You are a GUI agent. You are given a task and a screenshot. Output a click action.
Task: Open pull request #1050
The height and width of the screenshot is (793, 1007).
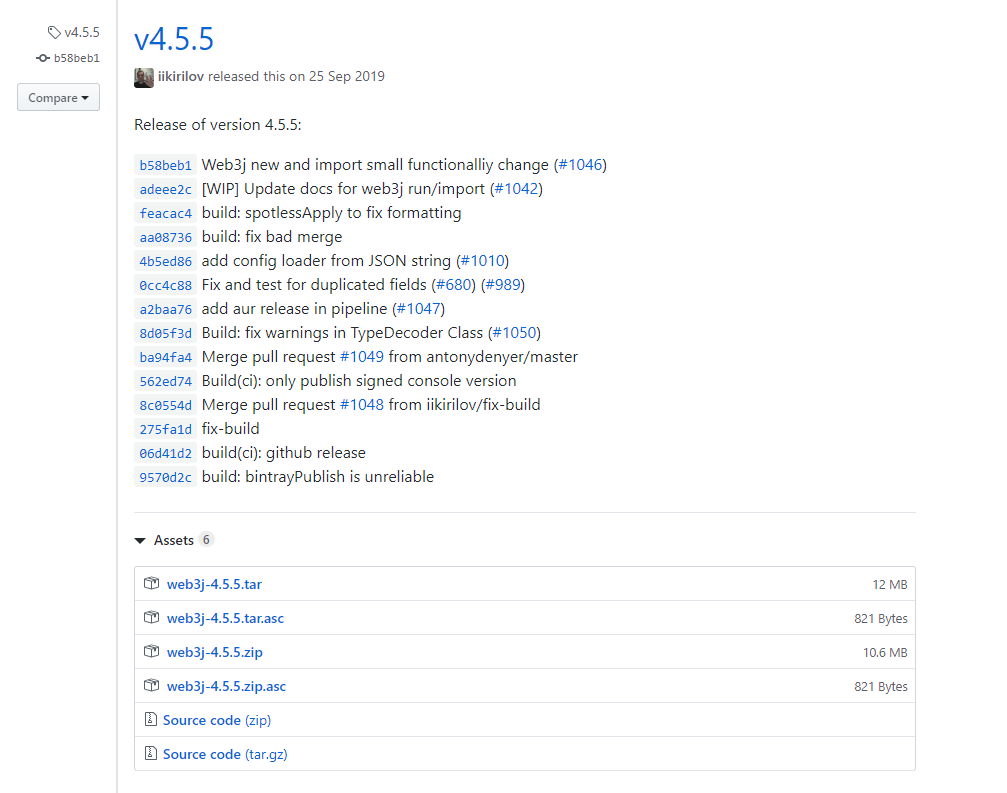click(514, 333)
